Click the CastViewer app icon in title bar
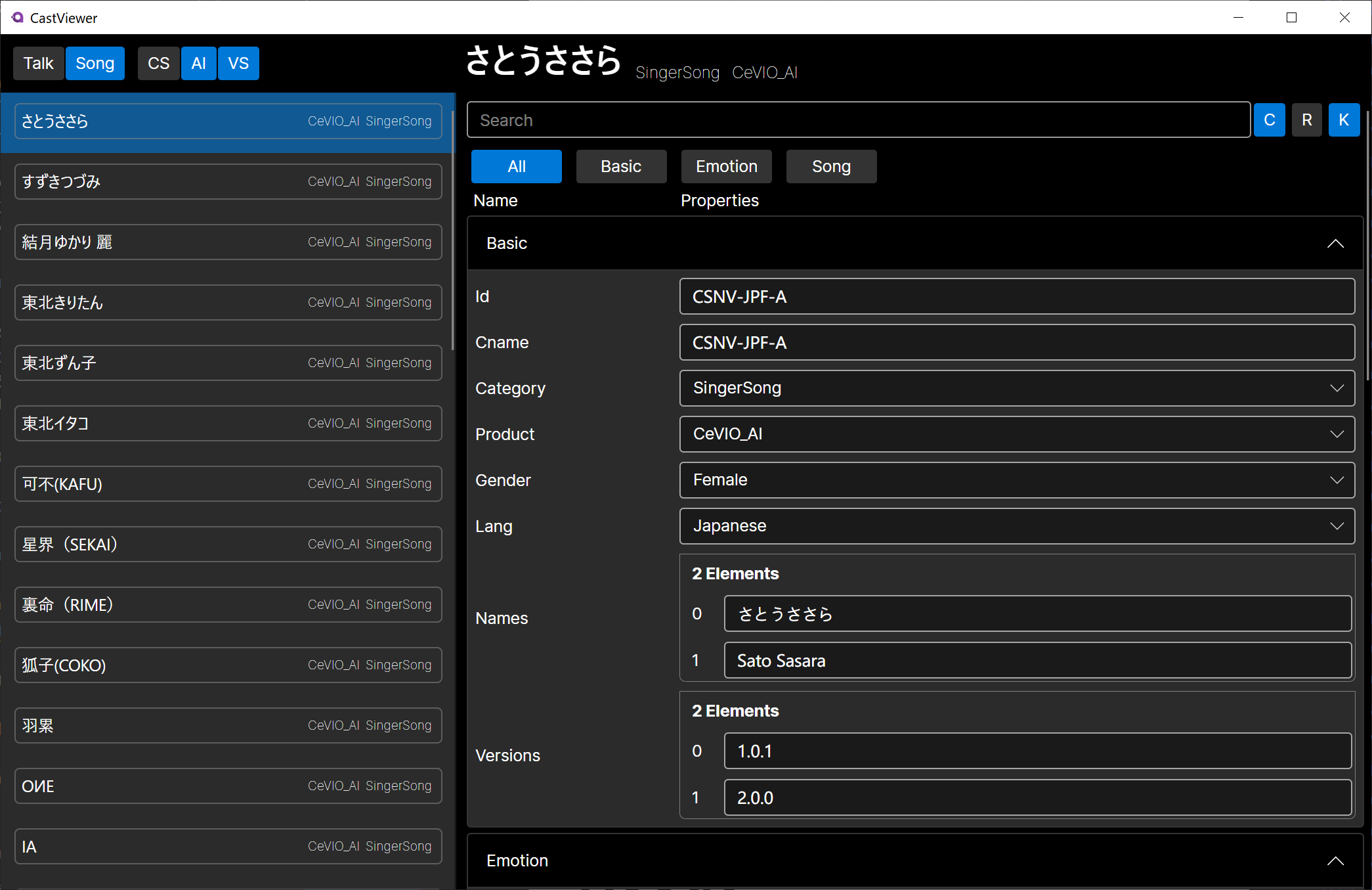 [18, 18]
